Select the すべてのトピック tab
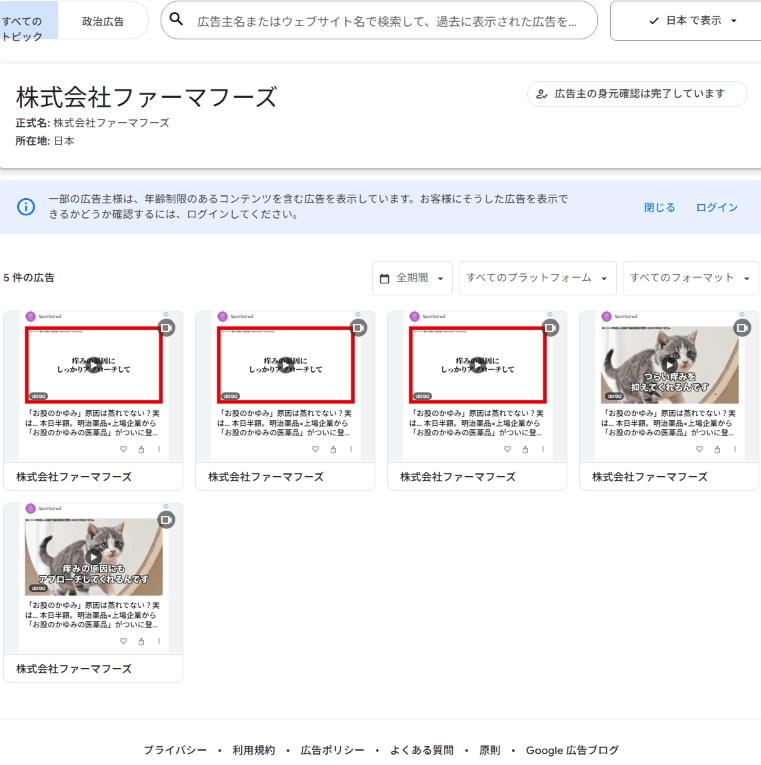Screen dimensions: 761x765 pyautogui.click(x=29, y=20)
